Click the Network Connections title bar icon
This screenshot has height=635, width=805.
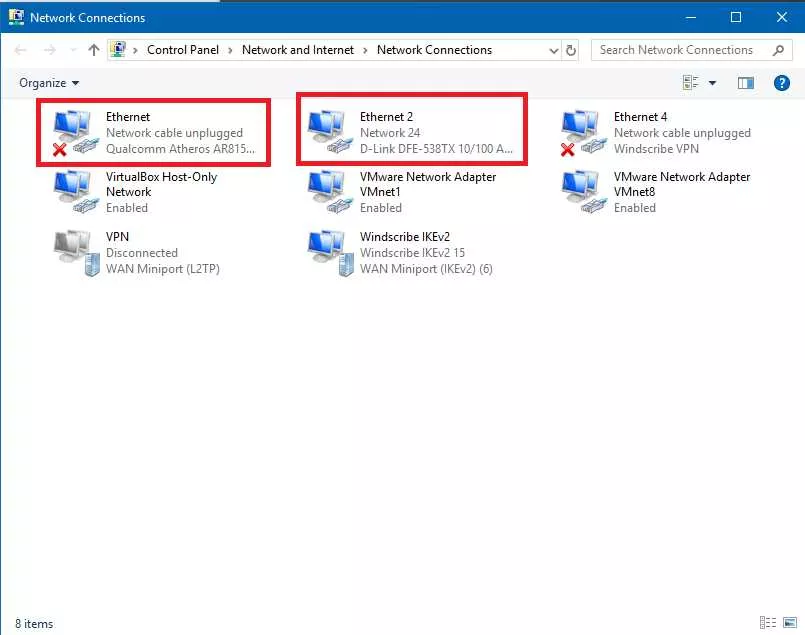(x=16, y=17)
